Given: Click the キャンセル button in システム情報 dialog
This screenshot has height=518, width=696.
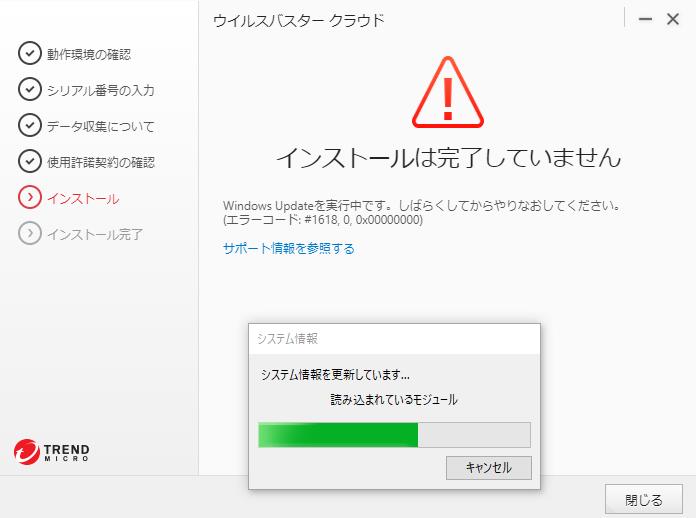Looking at the screenshot, I should pos(489,468).
